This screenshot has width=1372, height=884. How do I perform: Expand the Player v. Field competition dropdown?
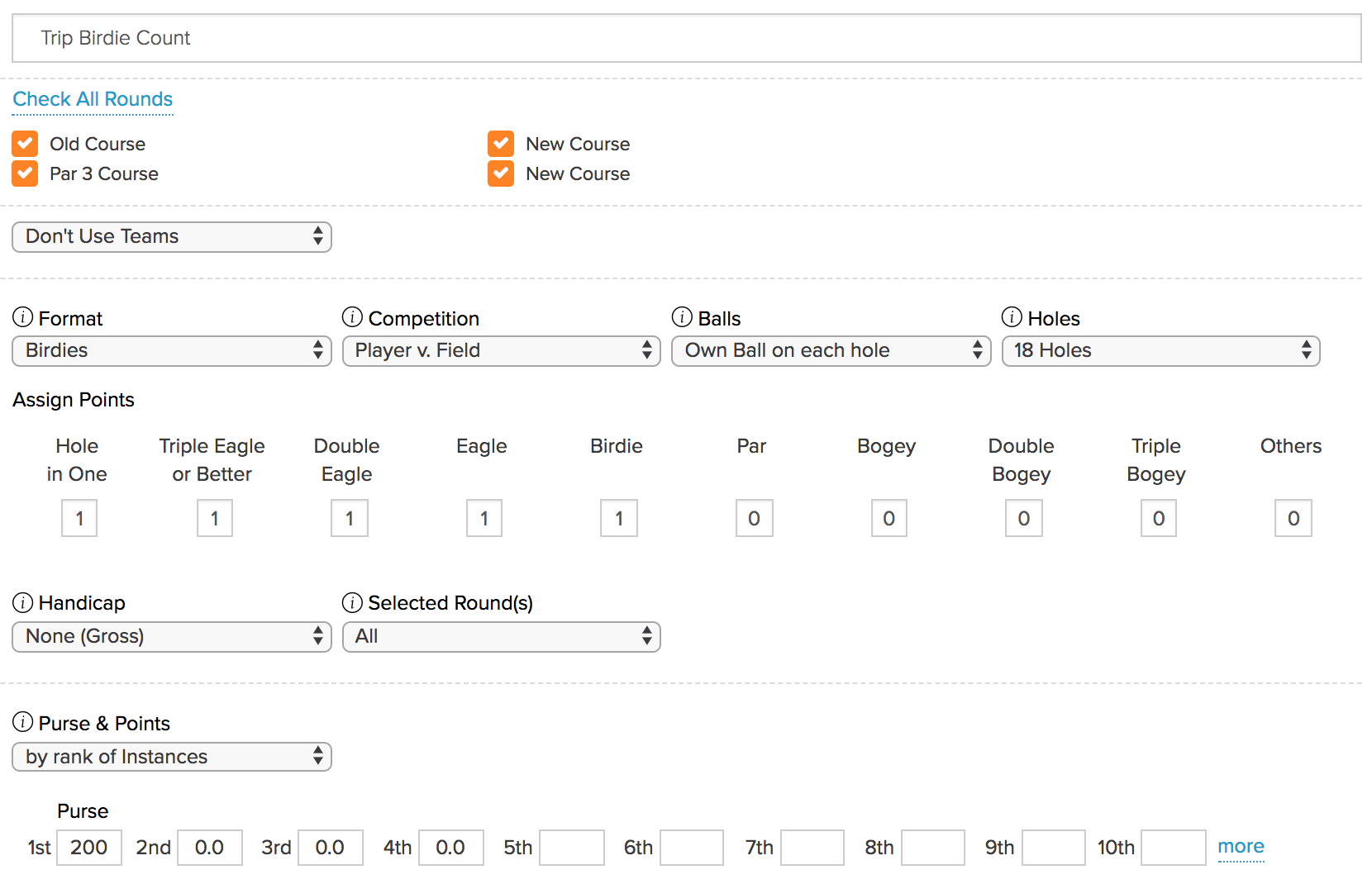[x=501, y=351]
